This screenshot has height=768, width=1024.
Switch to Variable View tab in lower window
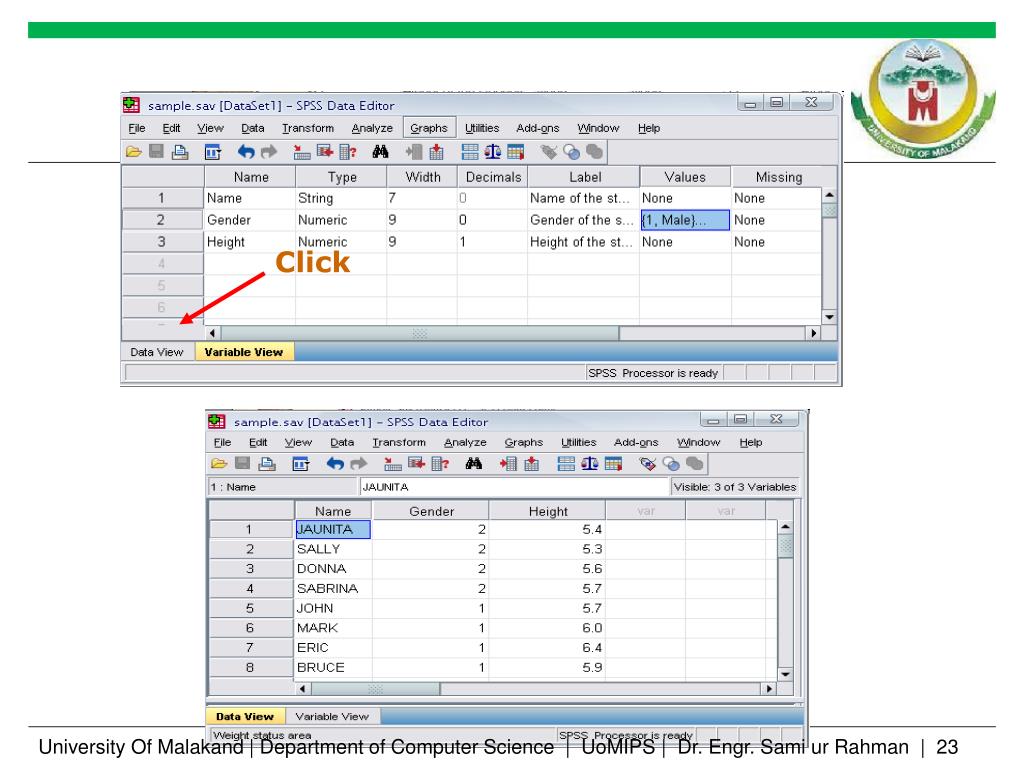(x=332, y=716)
